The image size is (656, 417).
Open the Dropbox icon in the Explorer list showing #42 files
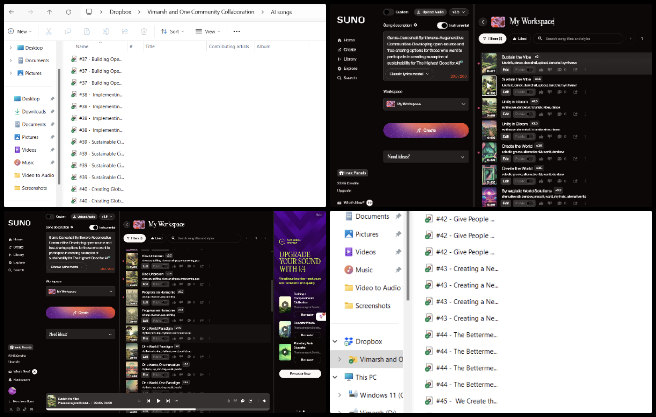(348, 341)
